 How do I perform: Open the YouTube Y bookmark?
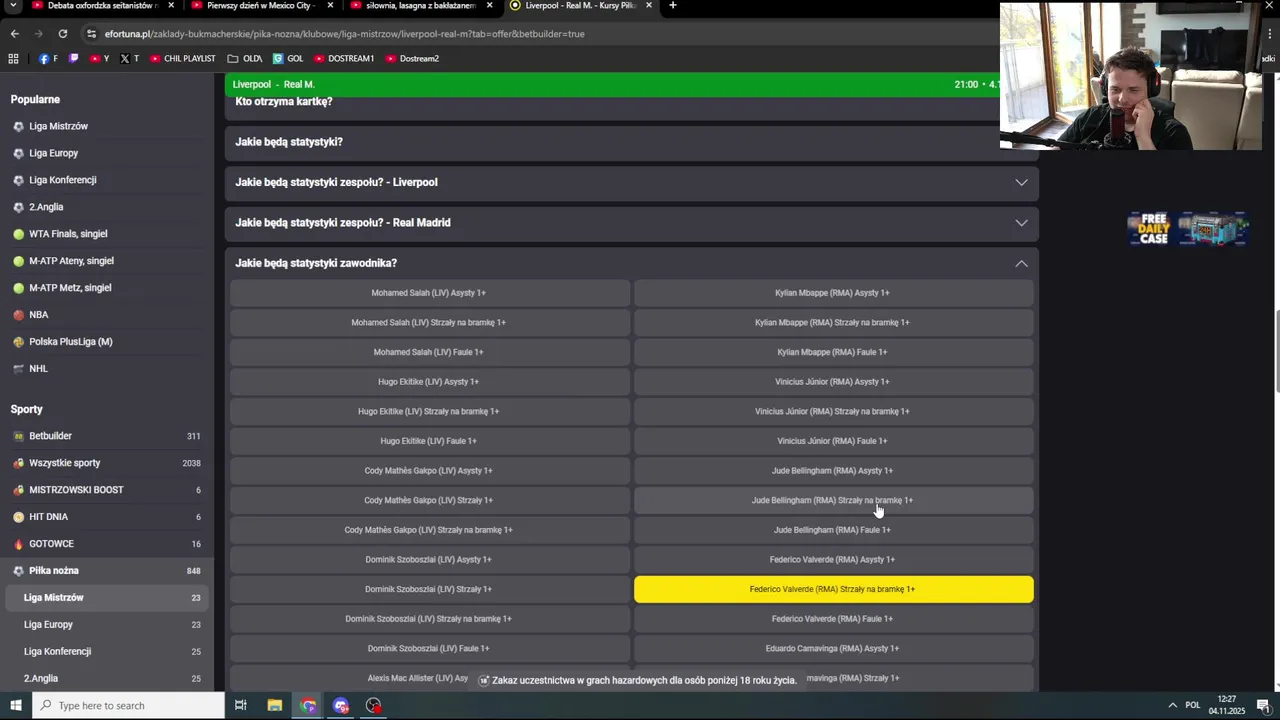(x=100, y=59)
